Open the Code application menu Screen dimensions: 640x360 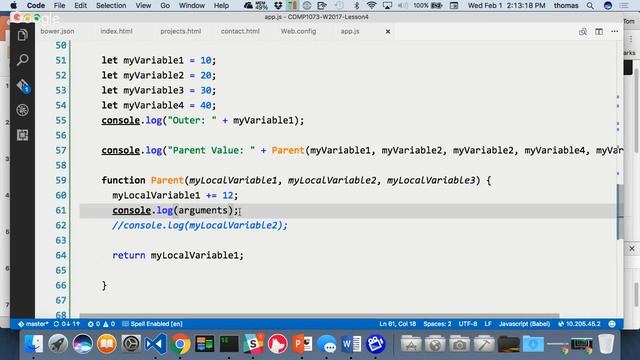[36, 6]
